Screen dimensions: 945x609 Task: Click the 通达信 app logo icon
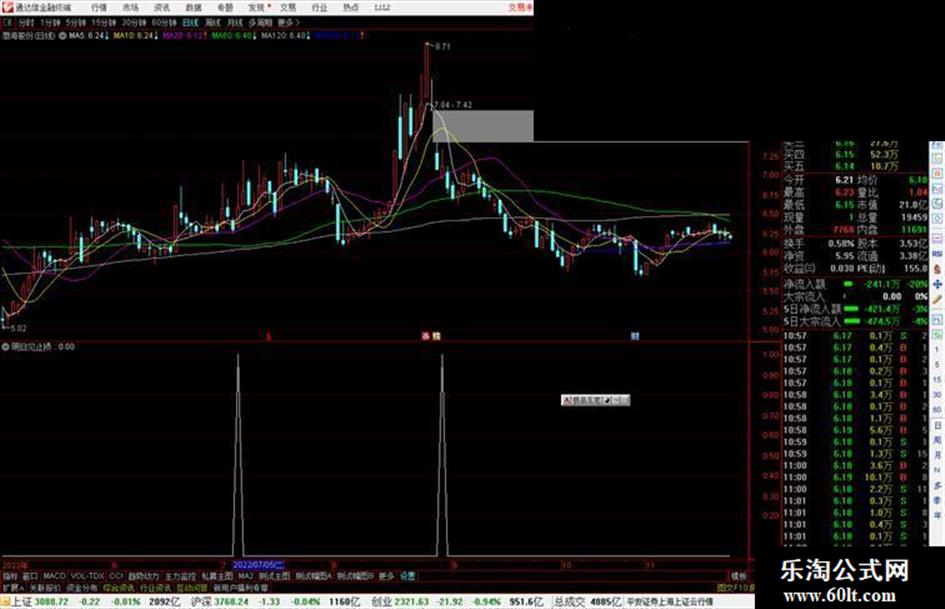tap(7, 8)
